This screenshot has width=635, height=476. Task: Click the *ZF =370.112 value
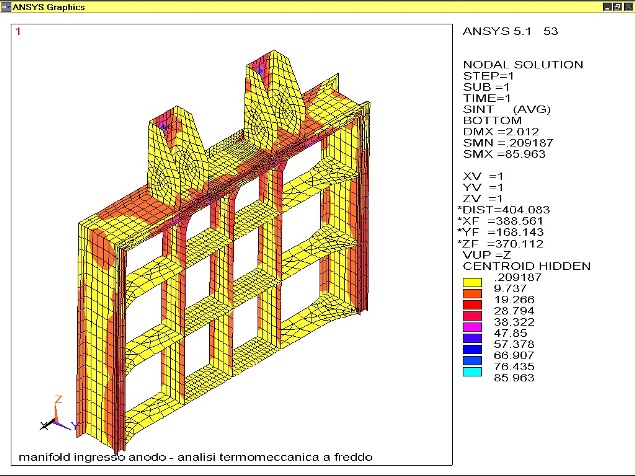[x=500, y=244]
